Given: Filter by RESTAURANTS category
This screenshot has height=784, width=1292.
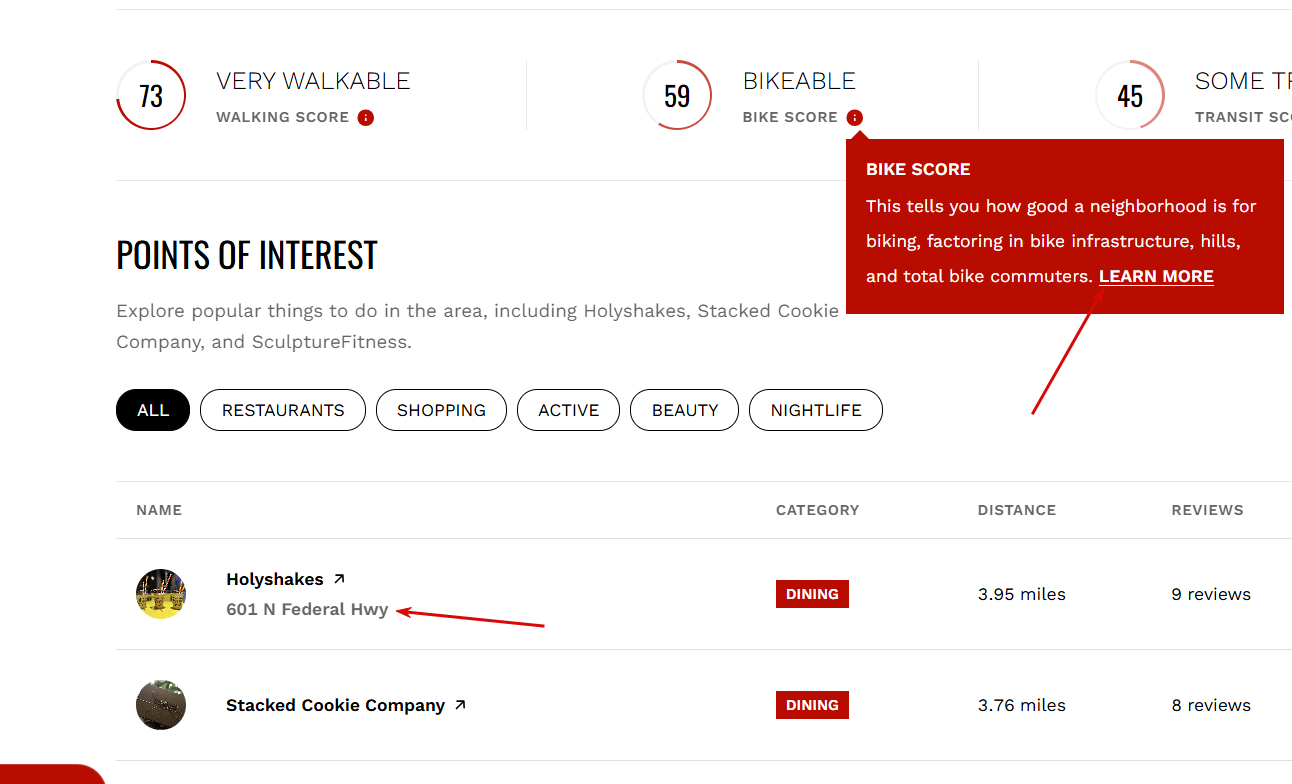Looking at the screenshot, I should (x=283, y=410).
